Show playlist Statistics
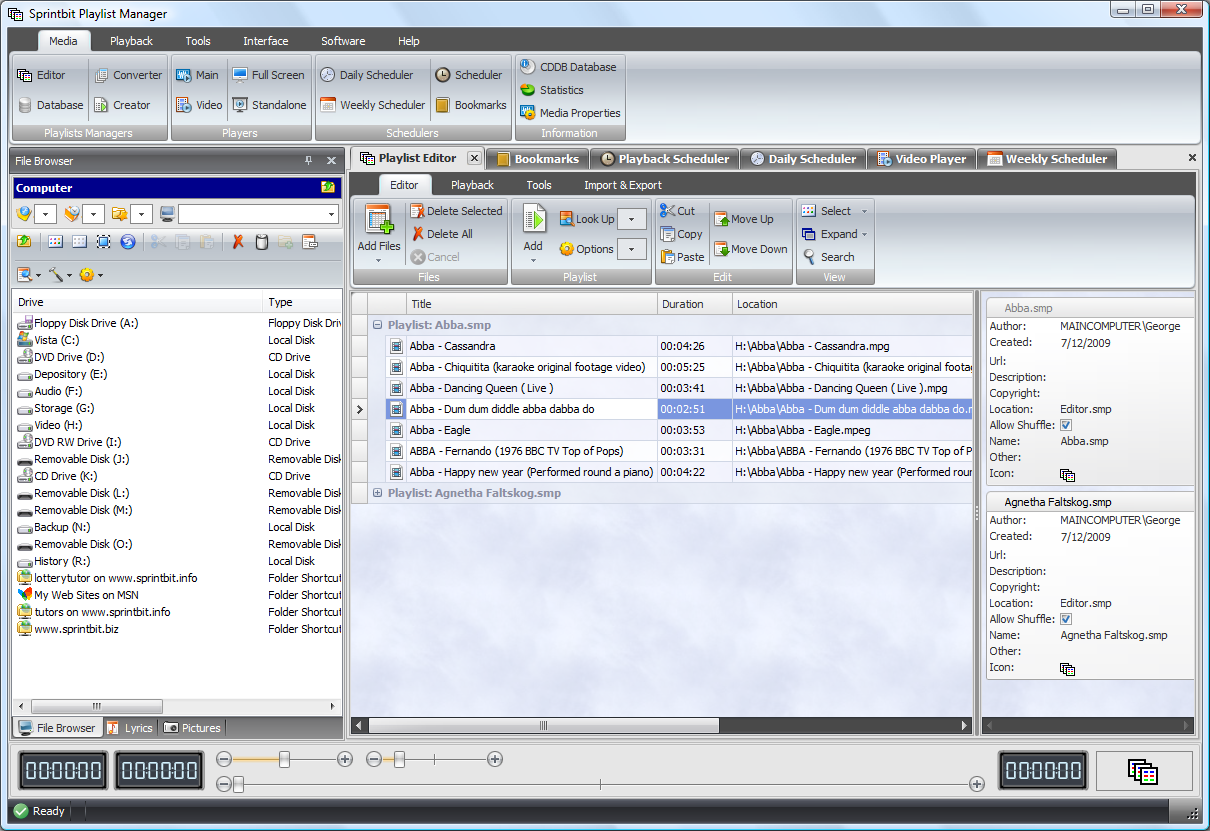Image resolution: width=1210 pixels, height=831 pixels. 552,90
